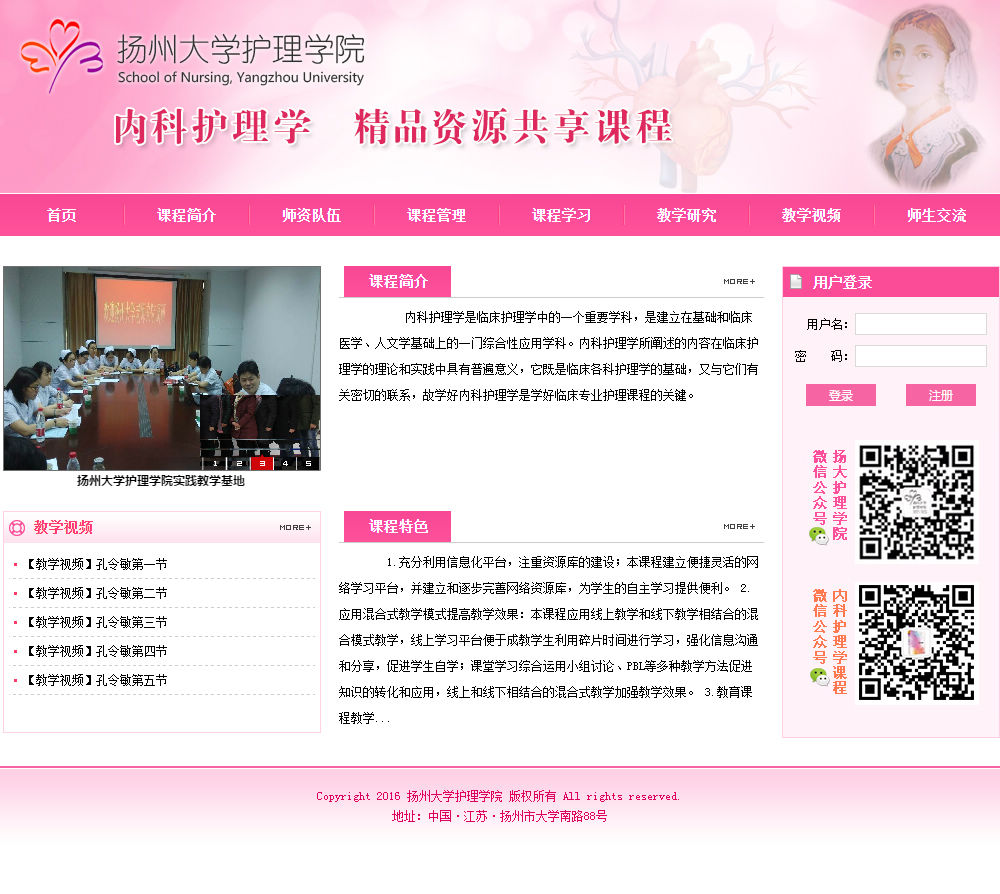
Task: Go to 课程简介 in the navigation bar
Action: 187,216
